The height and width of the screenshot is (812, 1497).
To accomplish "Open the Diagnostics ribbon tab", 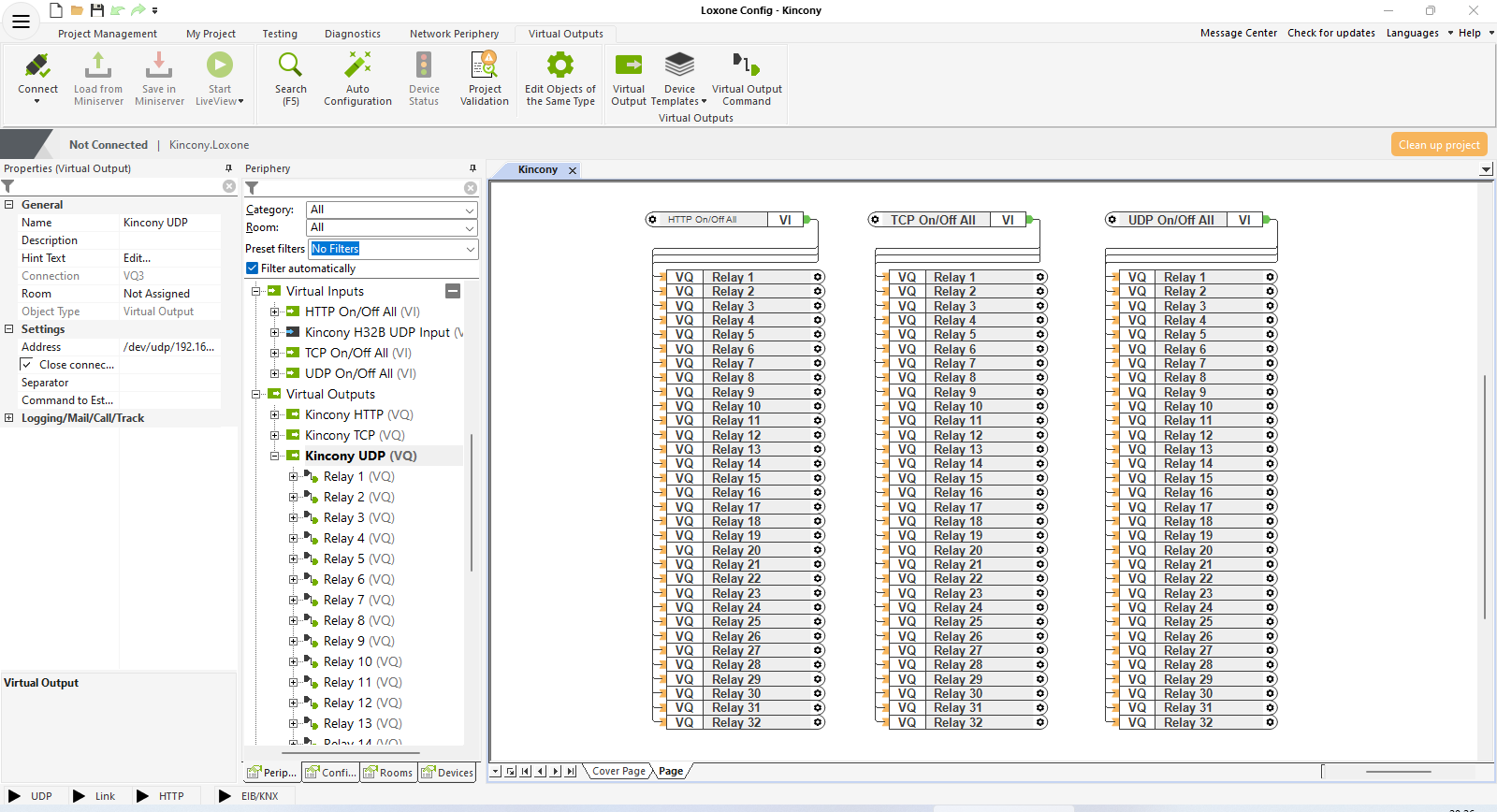I will point(352,34).
